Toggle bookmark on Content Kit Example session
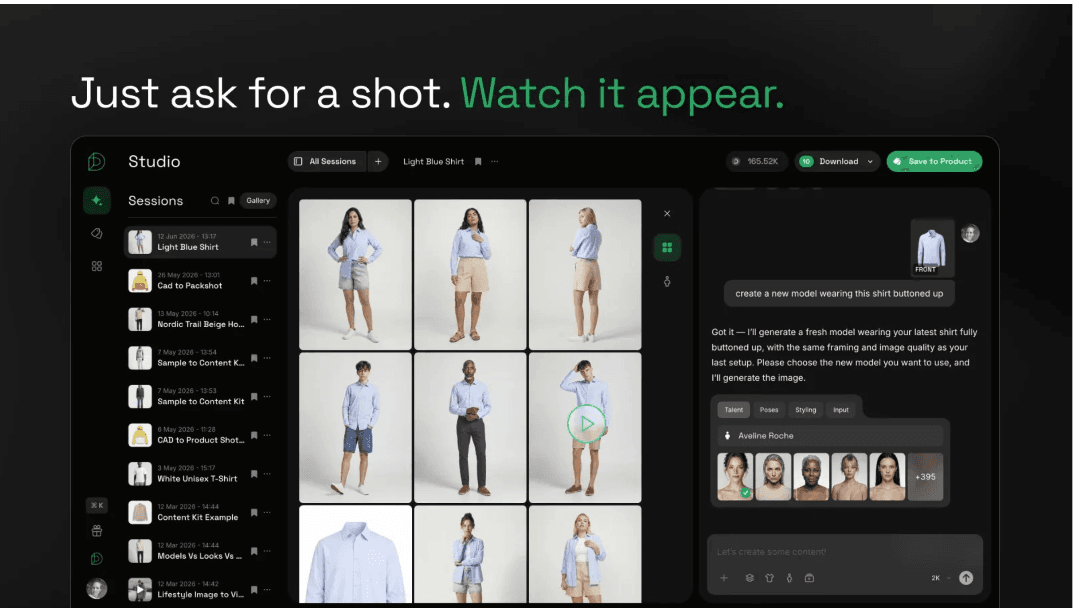This screenshot has height=608, width=1073. click(254, 512)
